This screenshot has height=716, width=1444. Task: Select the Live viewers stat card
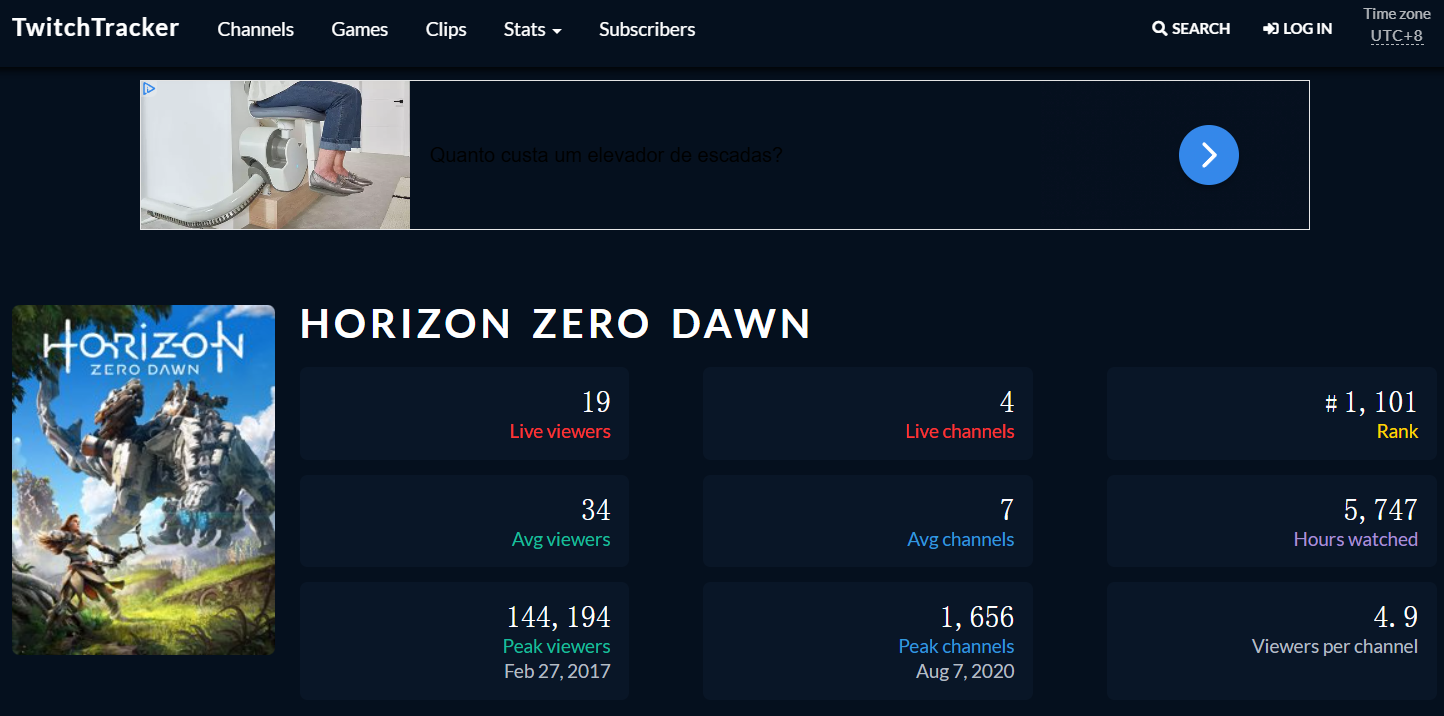click(x=464, y=414)
